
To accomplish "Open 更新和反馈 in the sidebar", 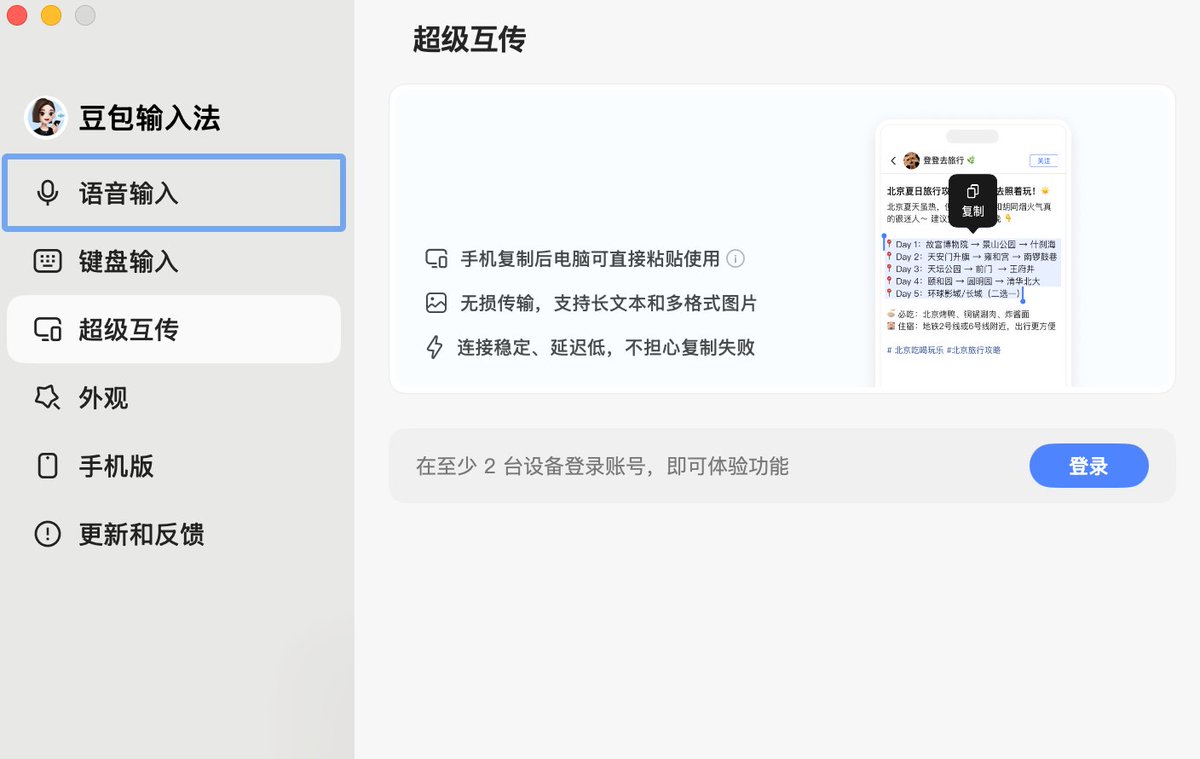I will [x=174, y=534].
